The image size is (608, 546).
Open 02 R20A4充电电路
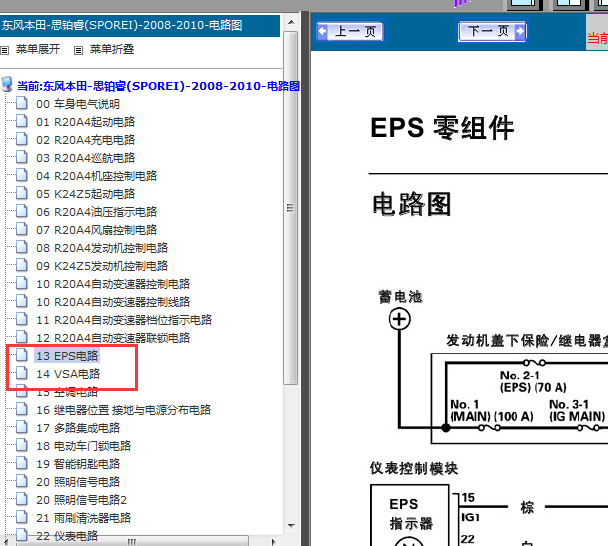[x=86, y=140]
